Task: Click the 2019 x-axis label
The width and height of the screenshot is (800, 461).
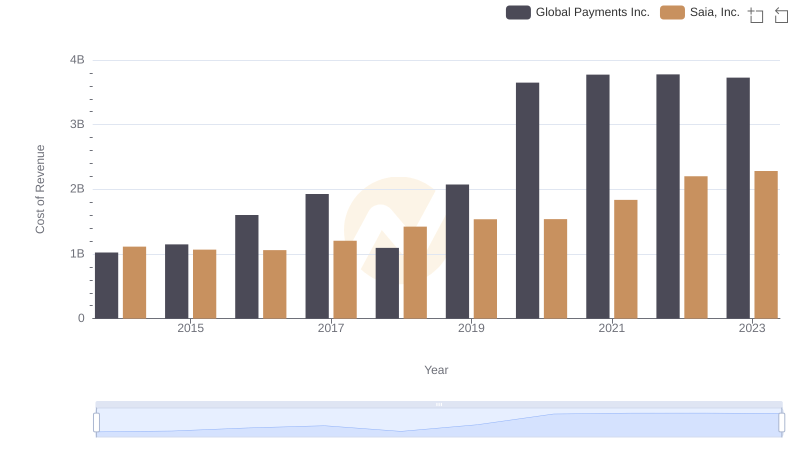Action: pos(471,328)
